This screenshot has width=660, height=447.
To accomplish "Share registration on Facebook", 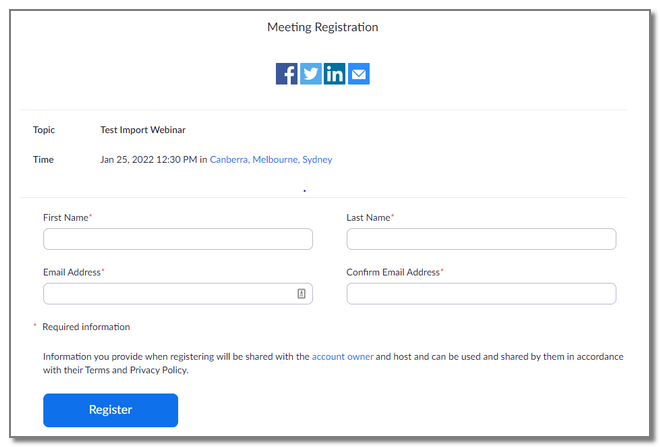I will pos(286,74).
